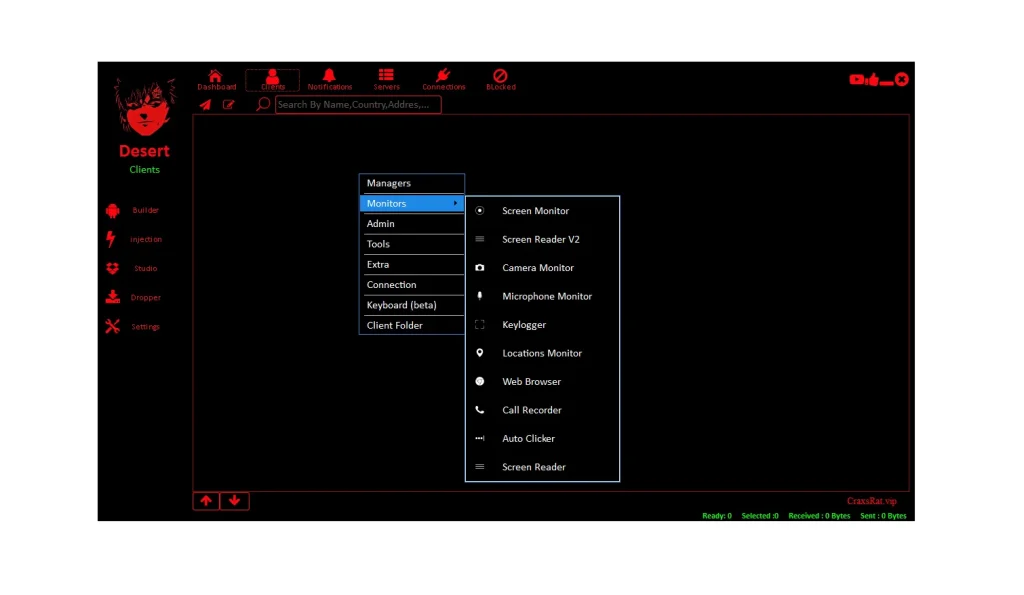Expand the Monitors submenu arrow

[x=455, y=203]
